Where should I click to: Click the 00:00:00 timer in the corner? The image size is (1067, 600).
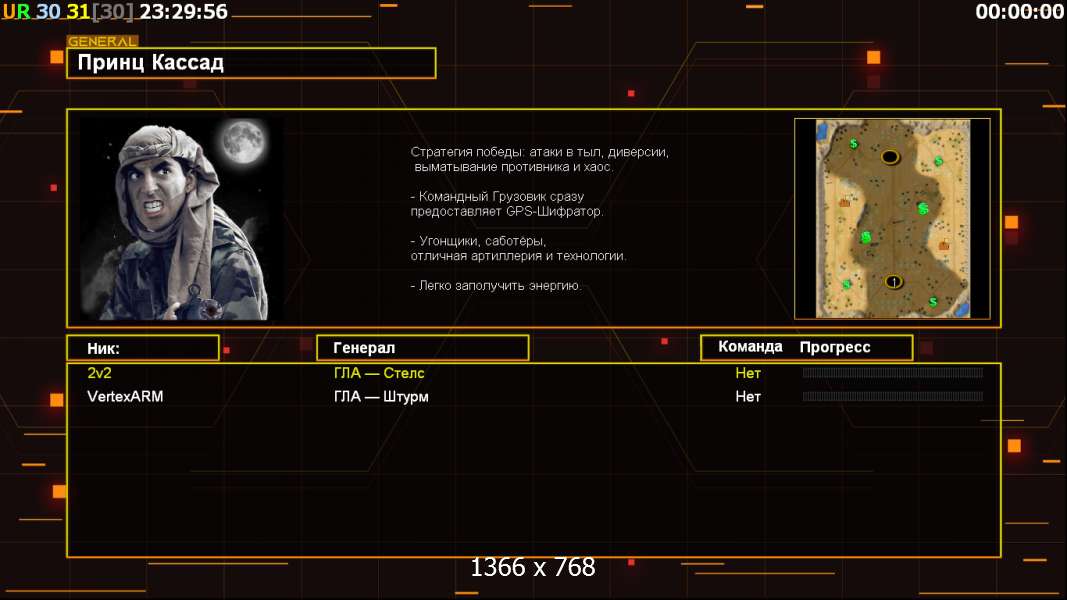(1019, 12)
